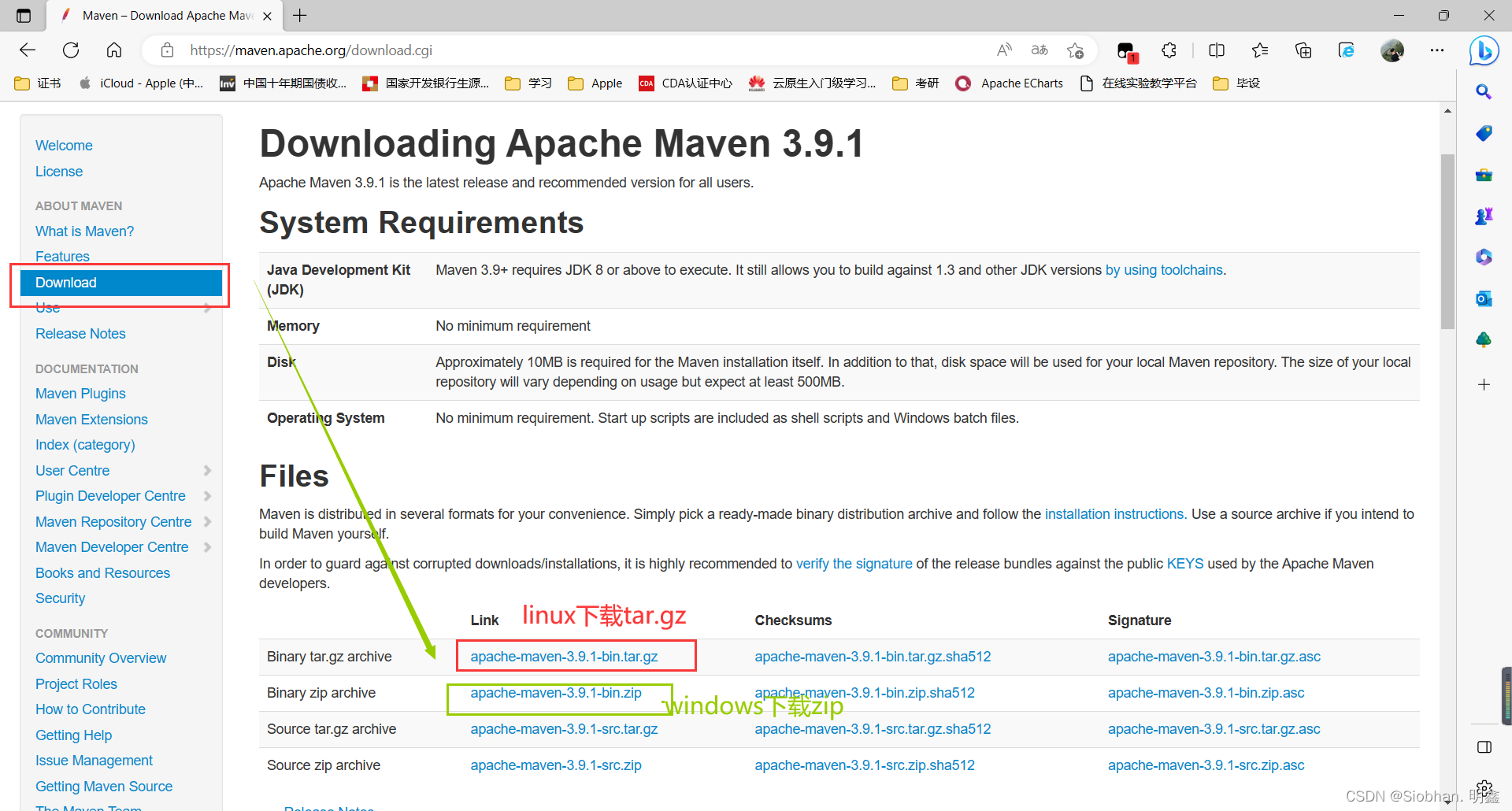Expand the Maven Repository Centre arrow
The height and width of the screenshot is (811, 1512).
(x=207, y=522)
